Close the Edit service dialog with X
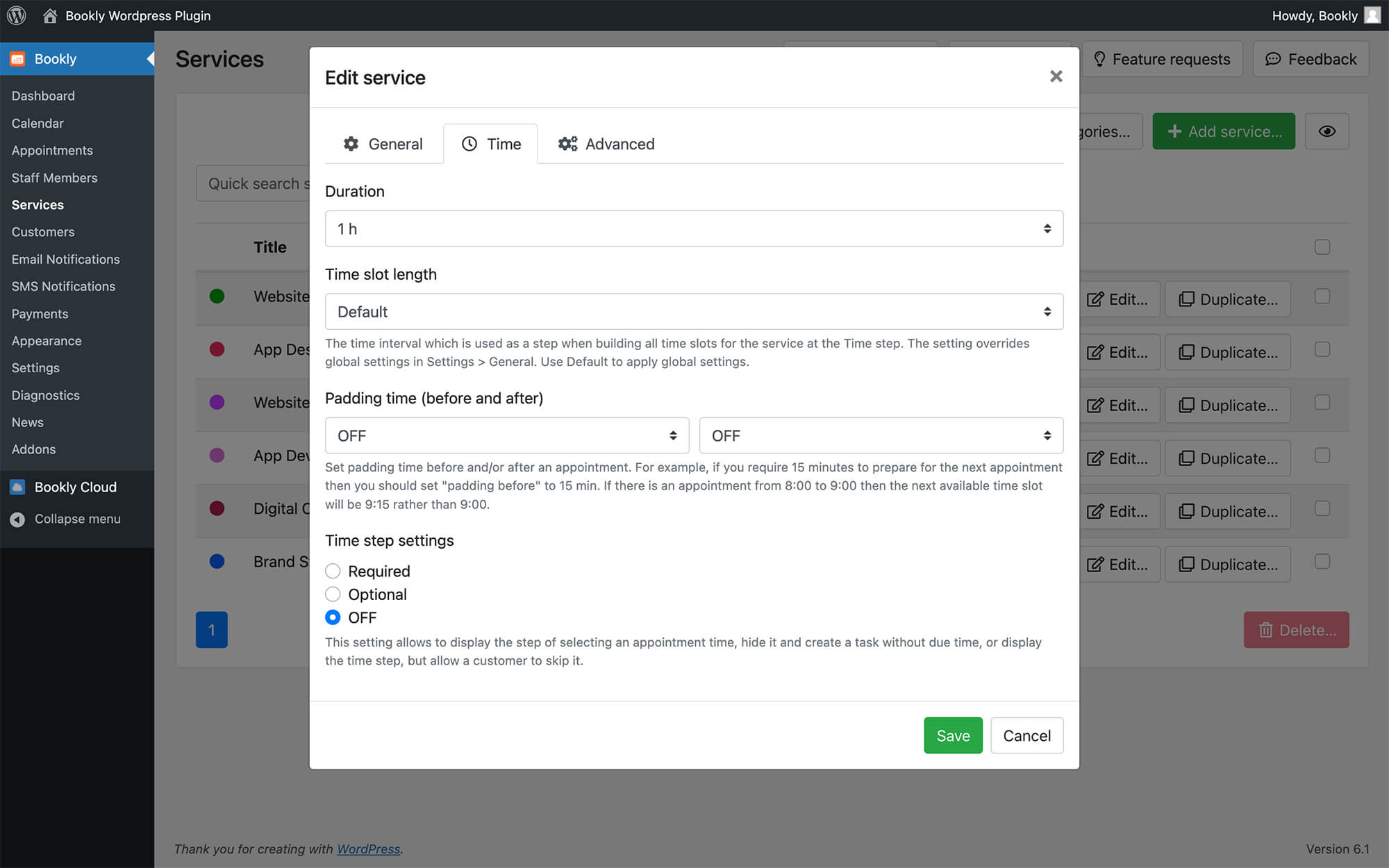The image size is (1389, 868). pyautogui.click(x=1056, y=76)
